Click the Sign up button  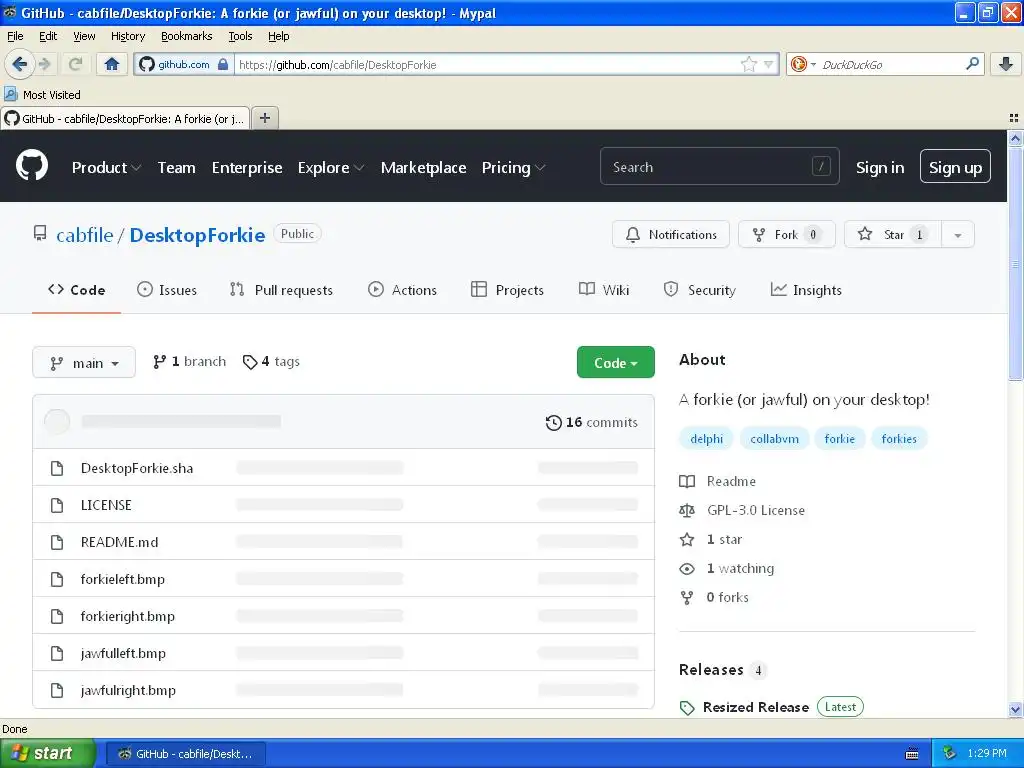click(x=955, y=167)
